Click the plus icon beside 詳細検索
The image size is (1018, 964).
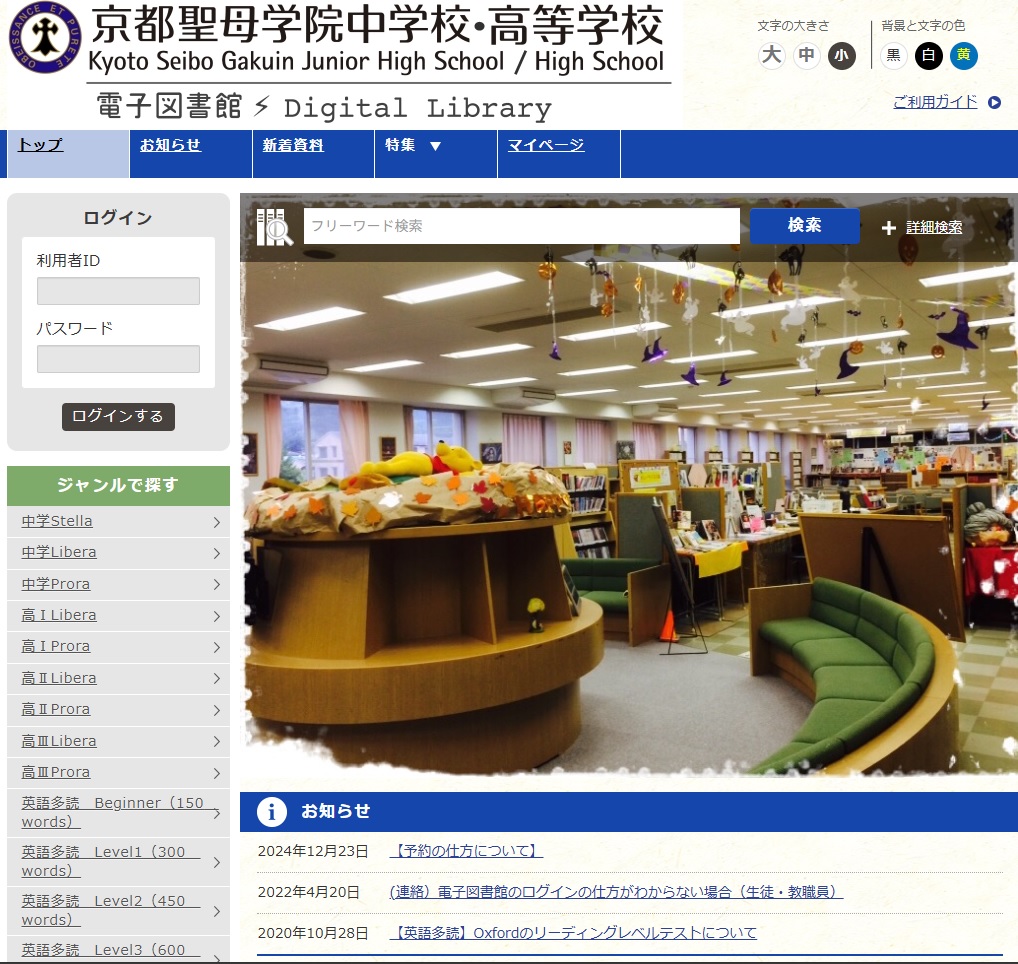[888, 228]
